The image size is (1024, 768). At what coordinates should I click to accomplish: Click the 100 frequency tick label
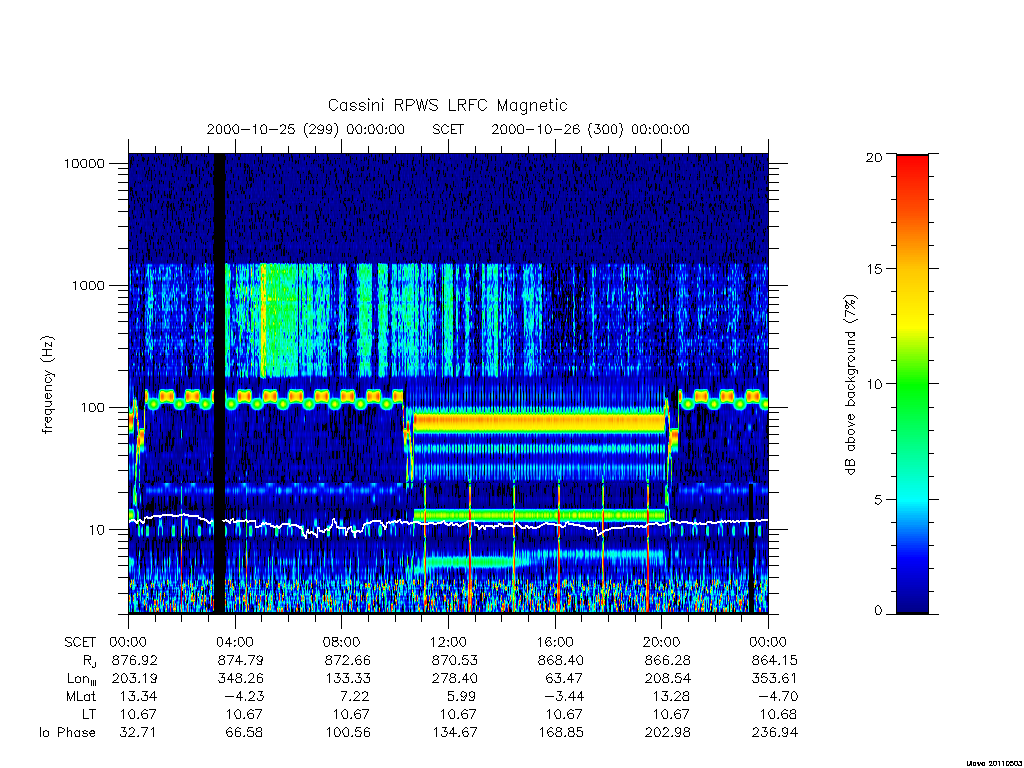pos(92,408)
